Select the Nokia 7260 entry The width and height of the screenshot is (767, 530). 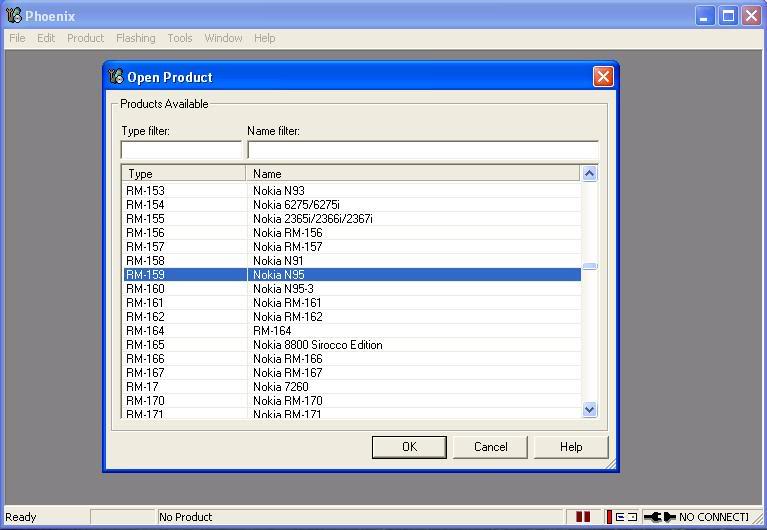coord(281,387)
